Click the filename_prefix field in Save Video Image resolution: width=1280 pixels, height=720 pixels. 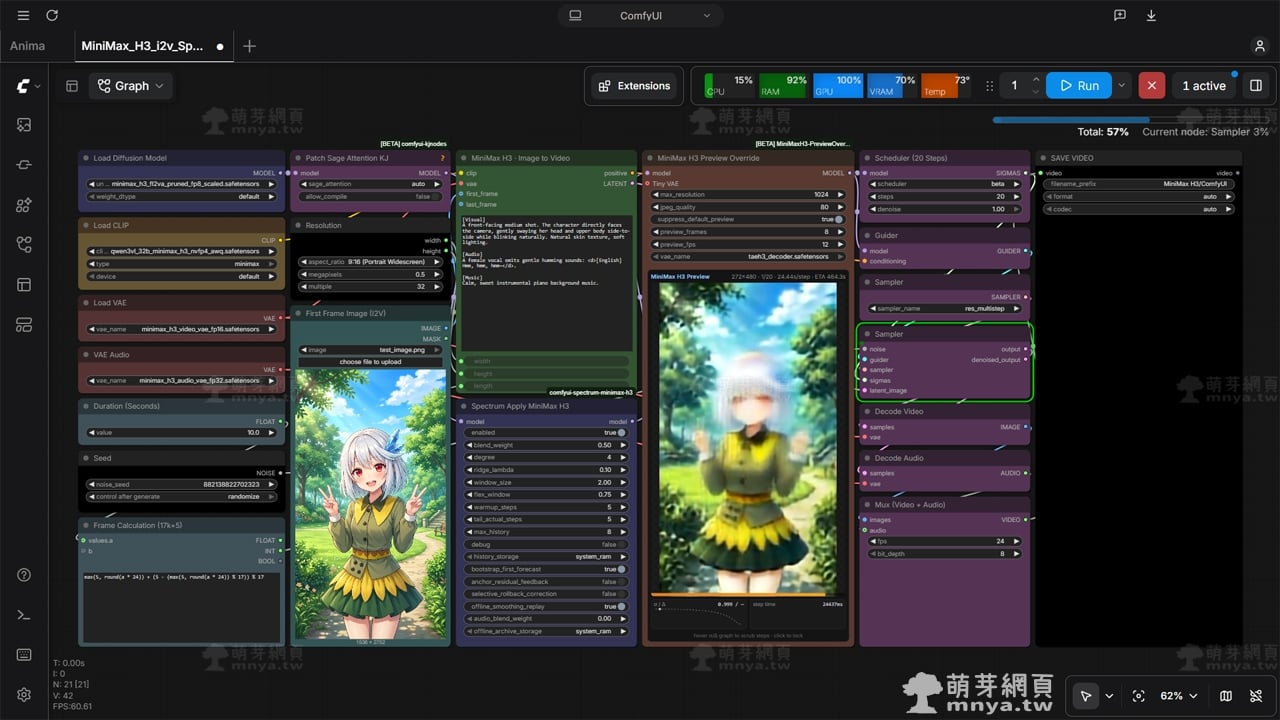pyautogui.click(x=1138, y=184)
